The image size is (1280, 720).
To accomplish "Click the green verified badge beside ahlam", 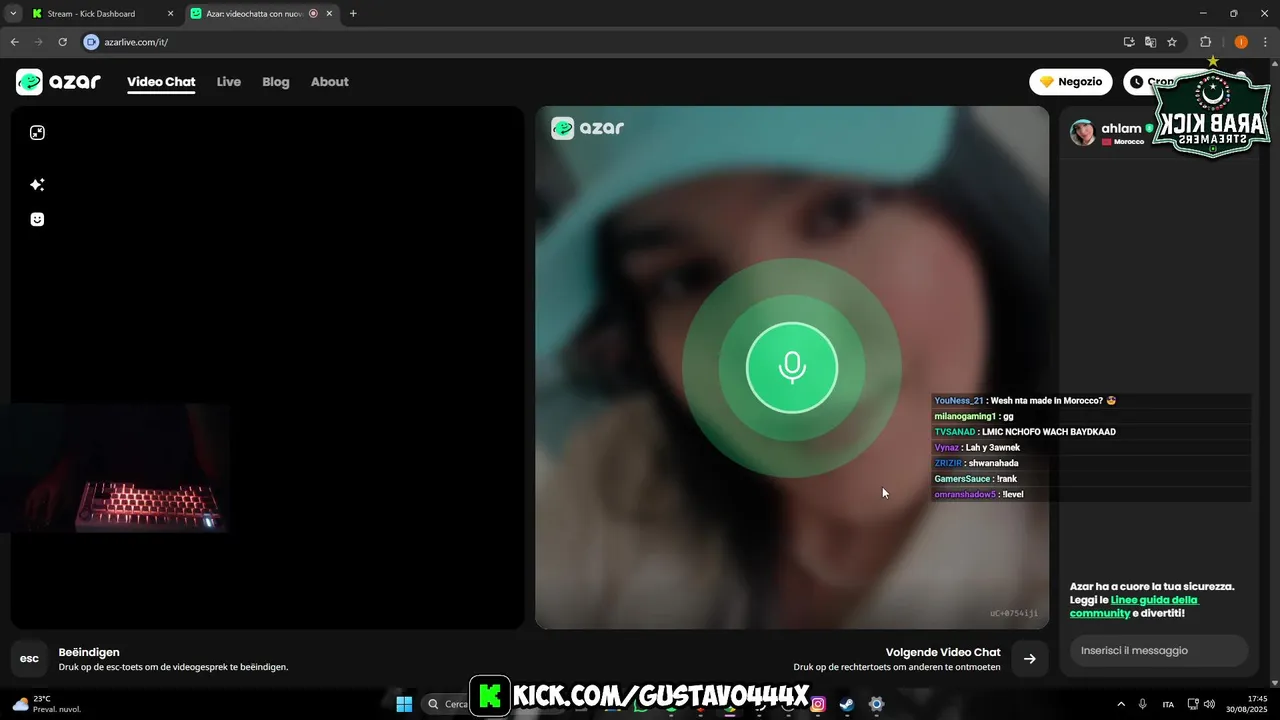I will pos(1149,128).
